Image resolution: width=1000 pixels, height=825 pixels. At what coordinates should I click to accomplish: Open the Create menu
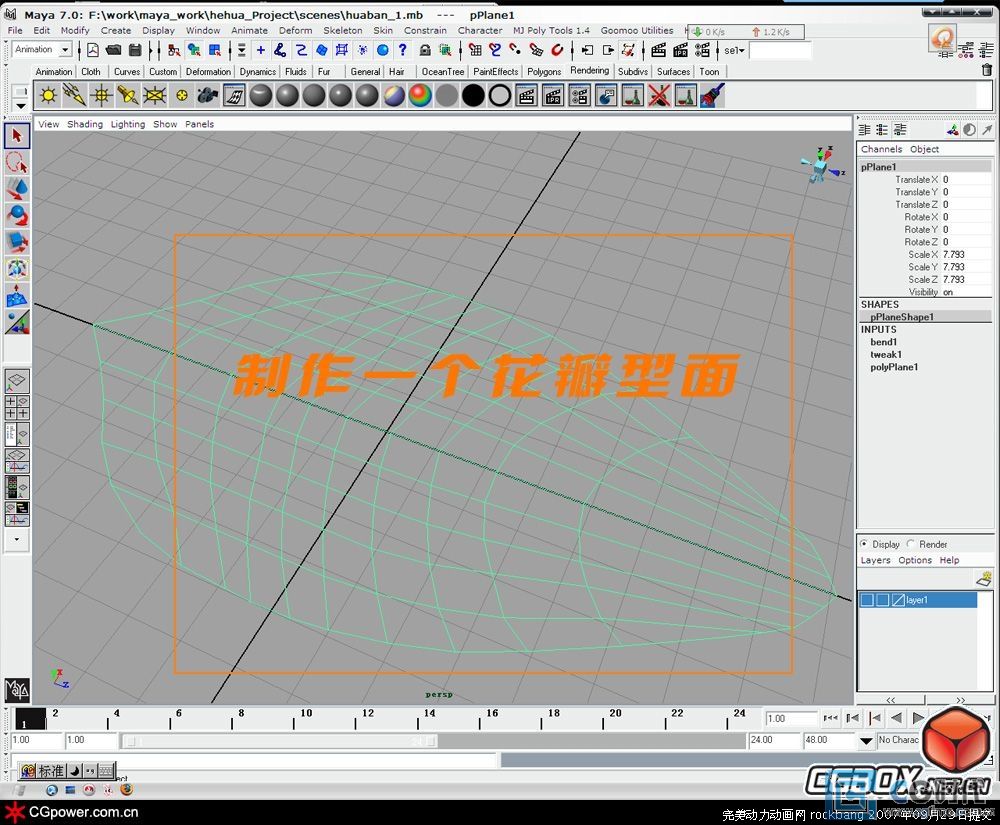point(116,31)
